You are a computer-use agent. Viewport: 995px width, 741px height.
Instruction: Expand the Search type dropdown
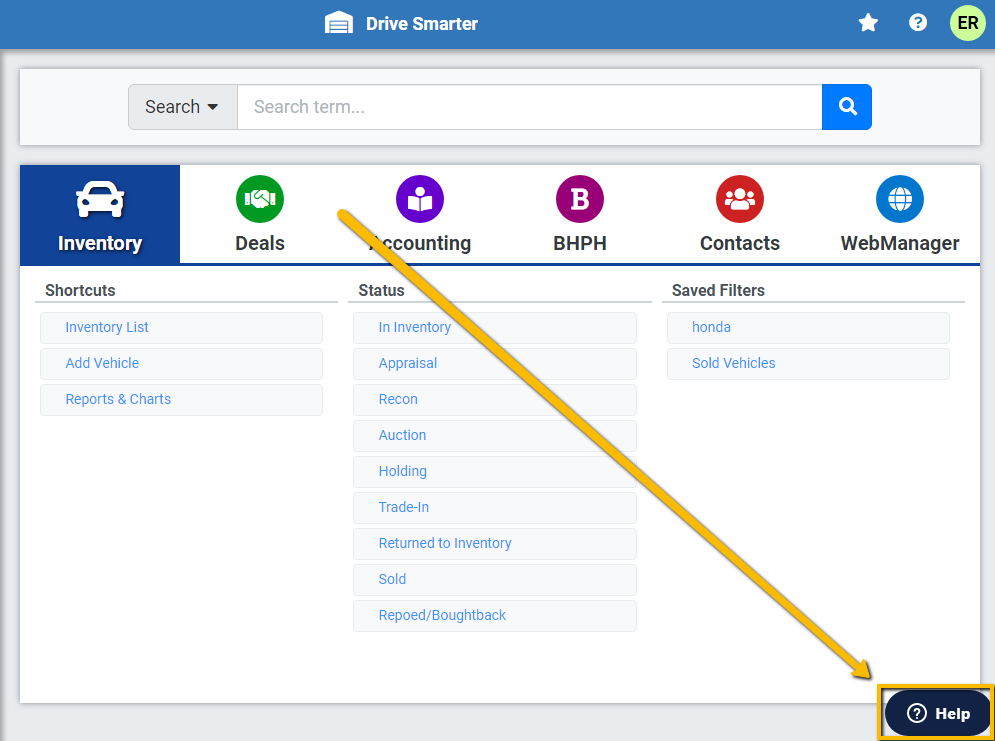point(183,107)
